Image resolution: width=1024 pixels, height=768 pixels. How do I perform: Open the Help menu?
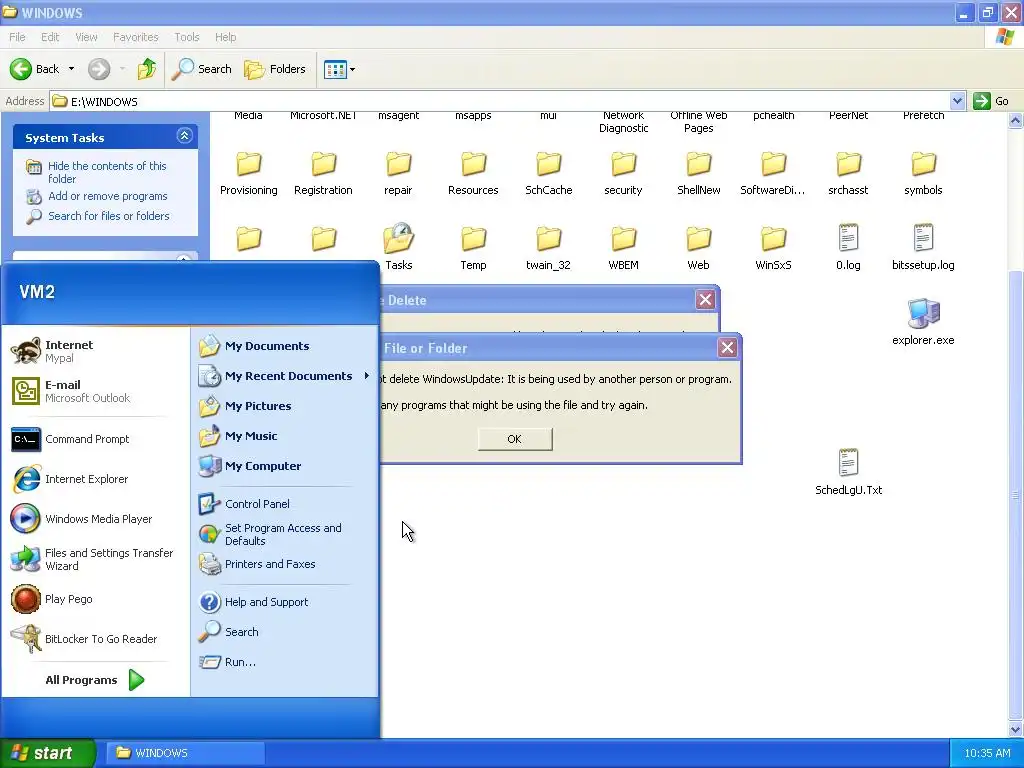point(225,37)
